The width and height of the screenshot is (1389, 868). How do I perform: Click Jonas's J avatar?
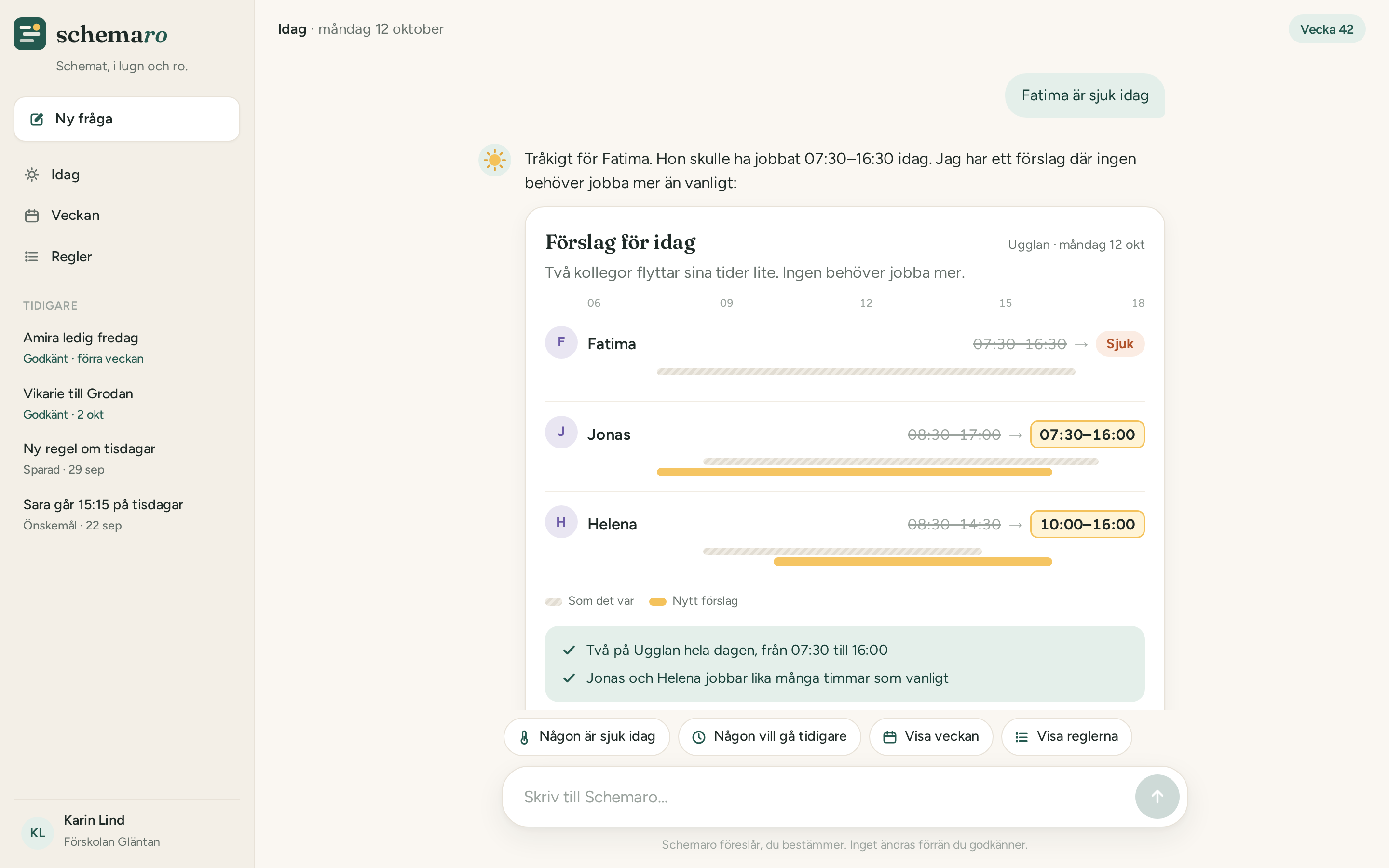(561, 432)
